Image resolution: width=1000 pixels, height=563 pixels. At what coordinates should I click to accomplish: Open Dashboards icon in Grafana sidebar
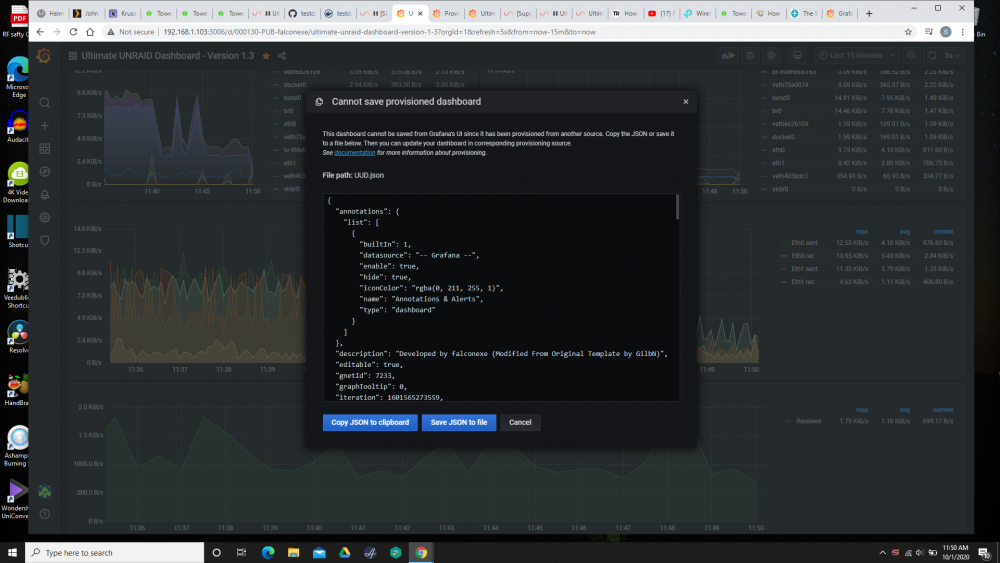(45, 149)
